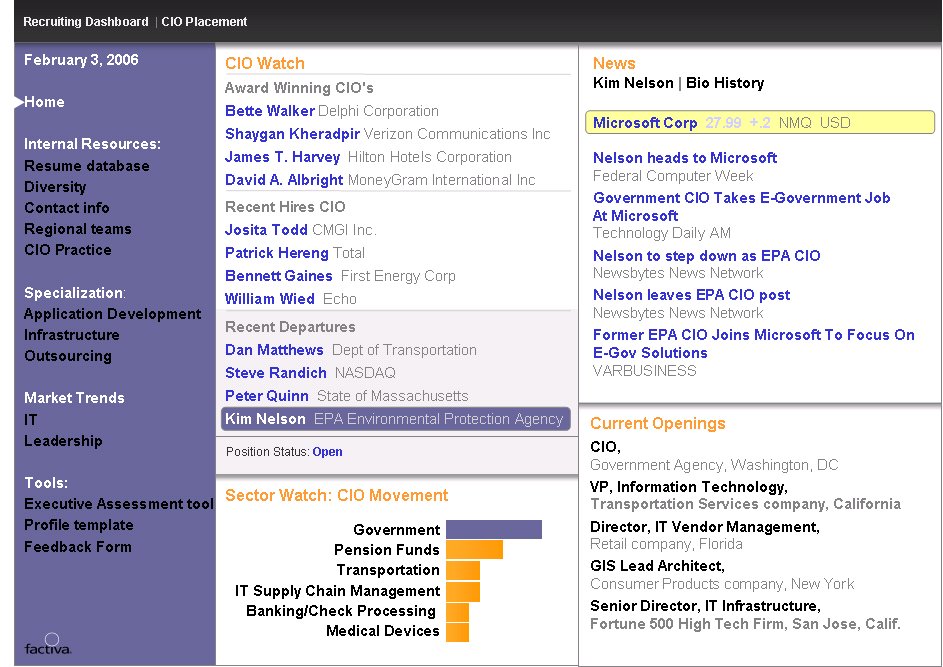Viewport: 943px width, 667px height.
Task: Switch to Bio History tab
Action: (725, 83)
